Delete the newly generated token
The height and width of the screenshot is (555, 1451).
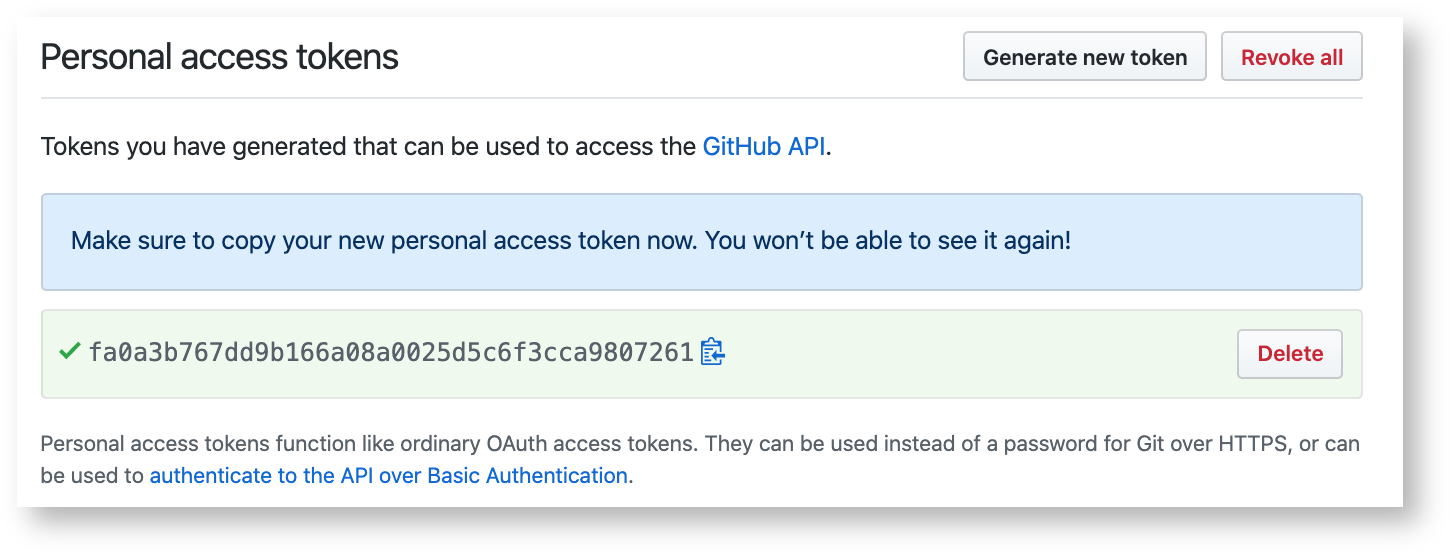1289,354
